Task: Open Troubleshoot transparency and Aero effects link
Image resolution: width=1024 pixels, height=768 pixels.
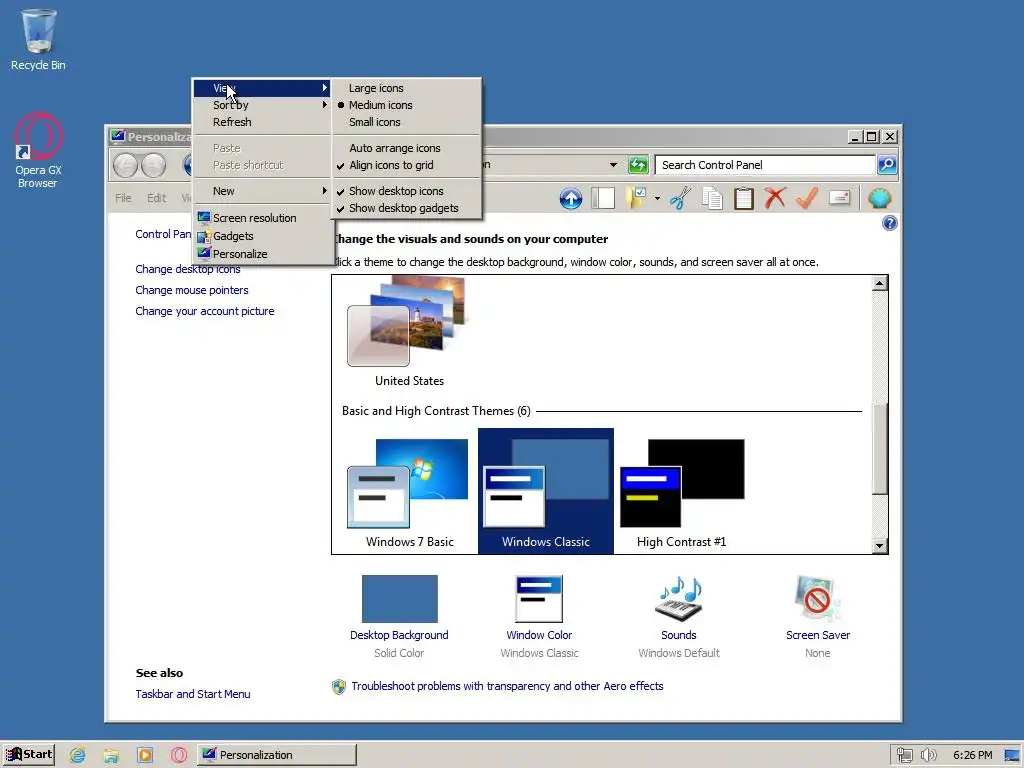Action: point(507,686)
